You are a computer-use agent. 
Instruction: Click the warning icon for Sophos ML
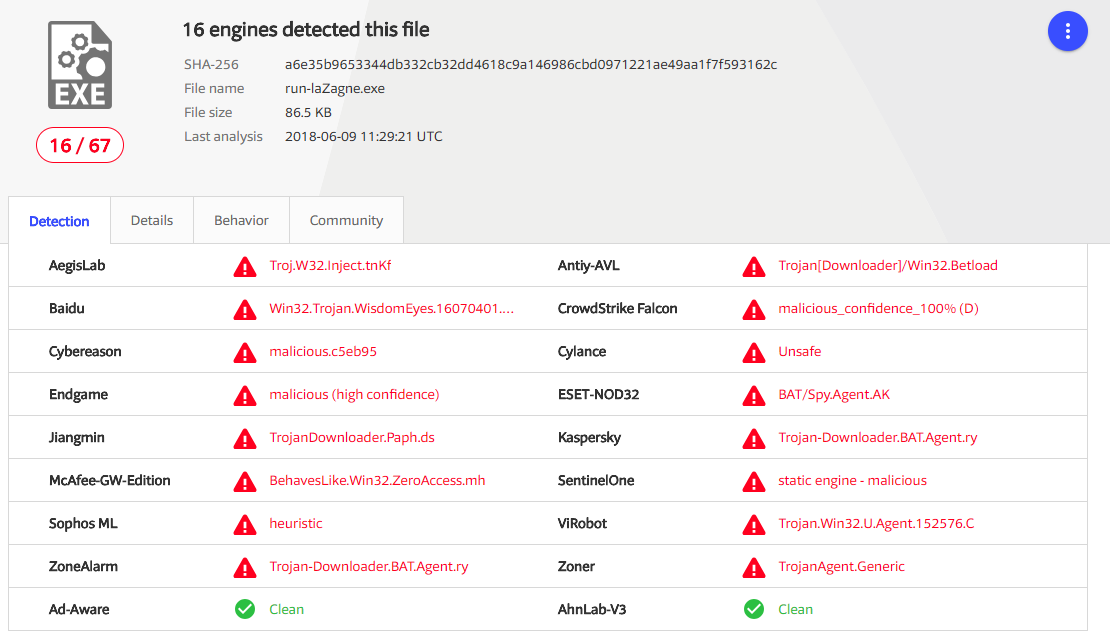pos(245,524)
